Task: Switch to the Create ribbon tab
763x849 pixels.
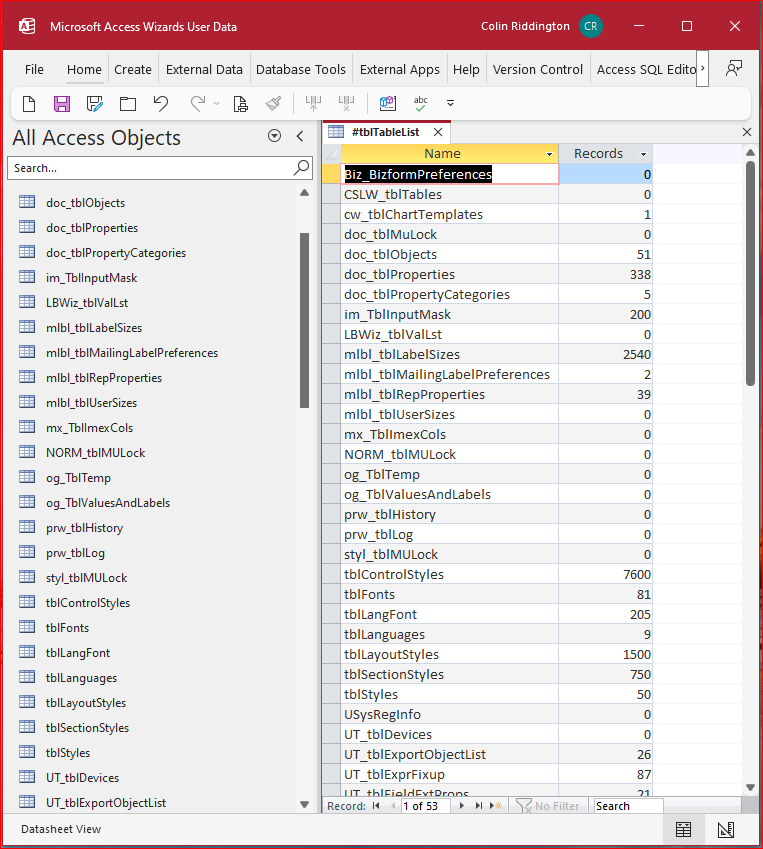Action: (x=133, y=69)
